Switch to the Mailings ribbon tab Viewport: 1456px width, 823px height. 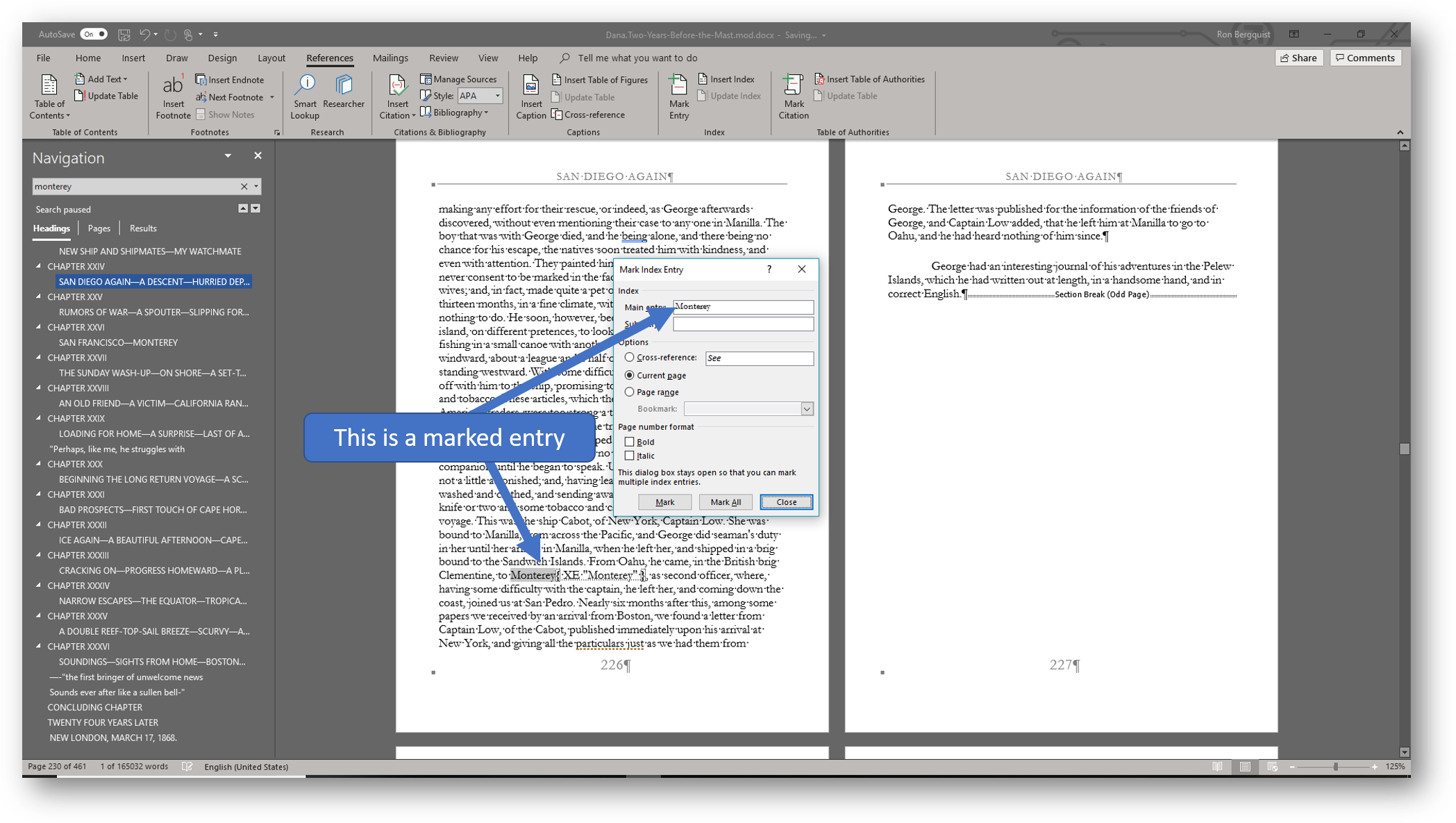pyautogui.click(x=390, y=58)
